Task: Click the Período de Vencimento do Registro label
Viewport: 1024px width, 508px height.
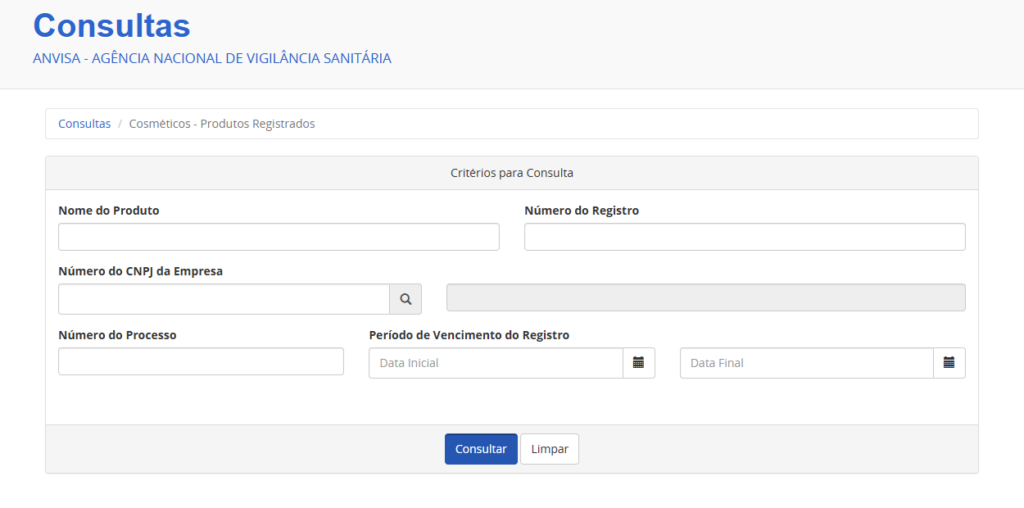Action: (x=468, y=335)
